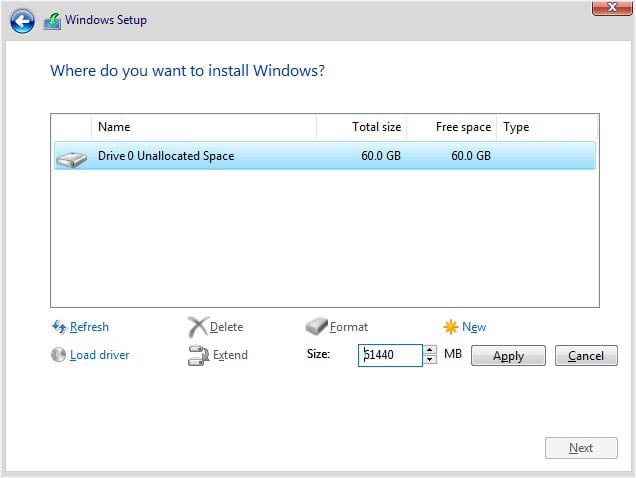Image resolution: width=636 pixels, height=478 pixels.
Task: Click the Delete X icon
Action: coord(198,327)
